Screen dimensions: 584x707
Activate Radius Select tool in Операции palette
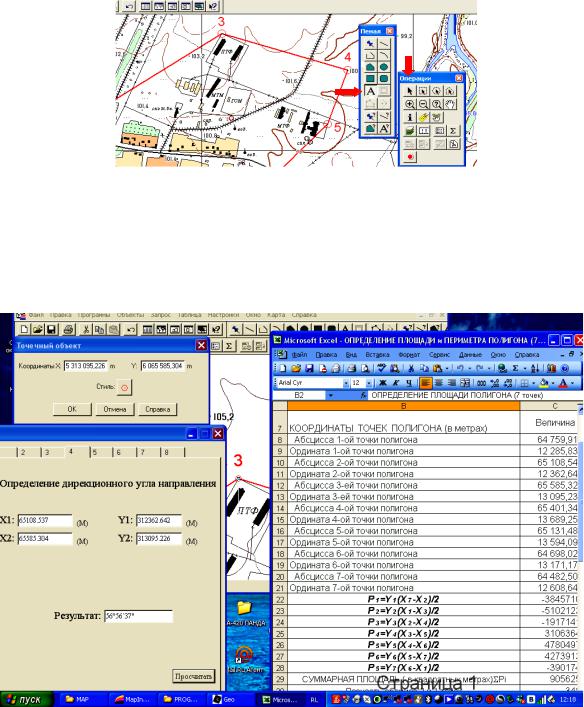click(x=437, y=91)
